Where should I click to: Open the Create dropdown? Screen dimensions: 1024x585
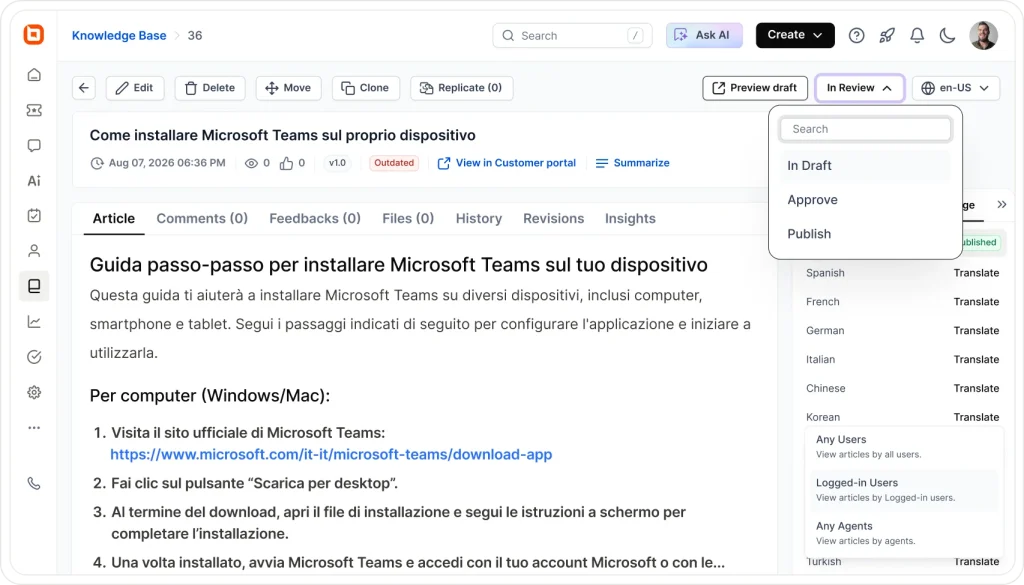coord(795,35)
